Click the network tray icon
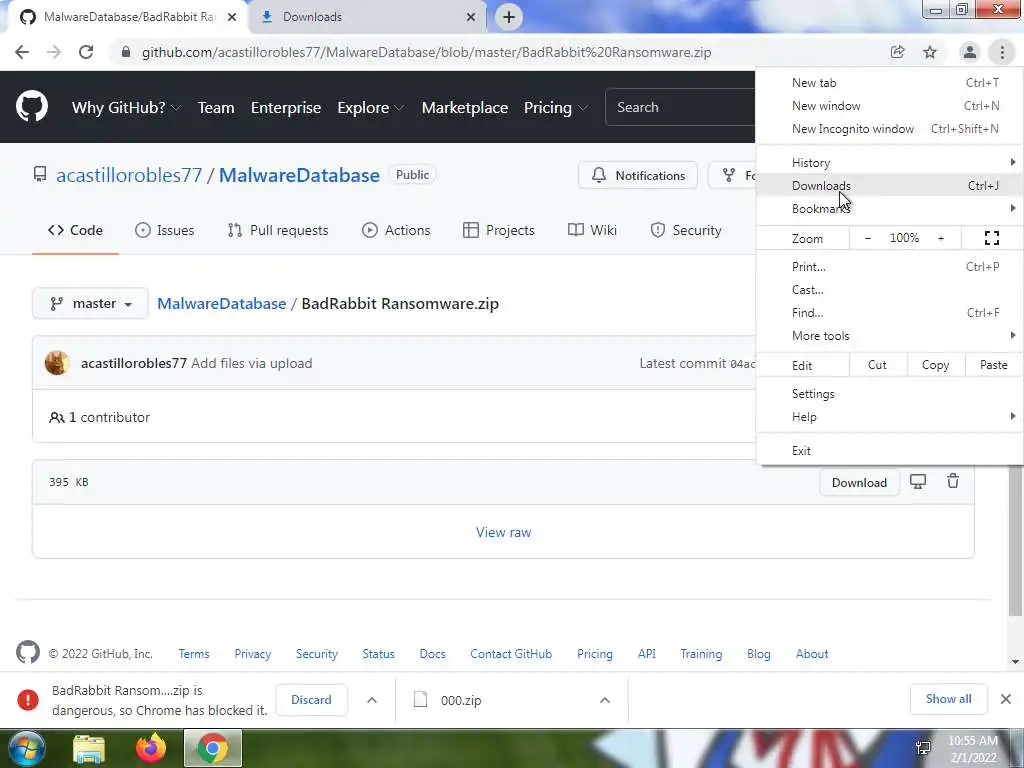Viewport: 1024px width, 768px height. (x=923, y=748)
